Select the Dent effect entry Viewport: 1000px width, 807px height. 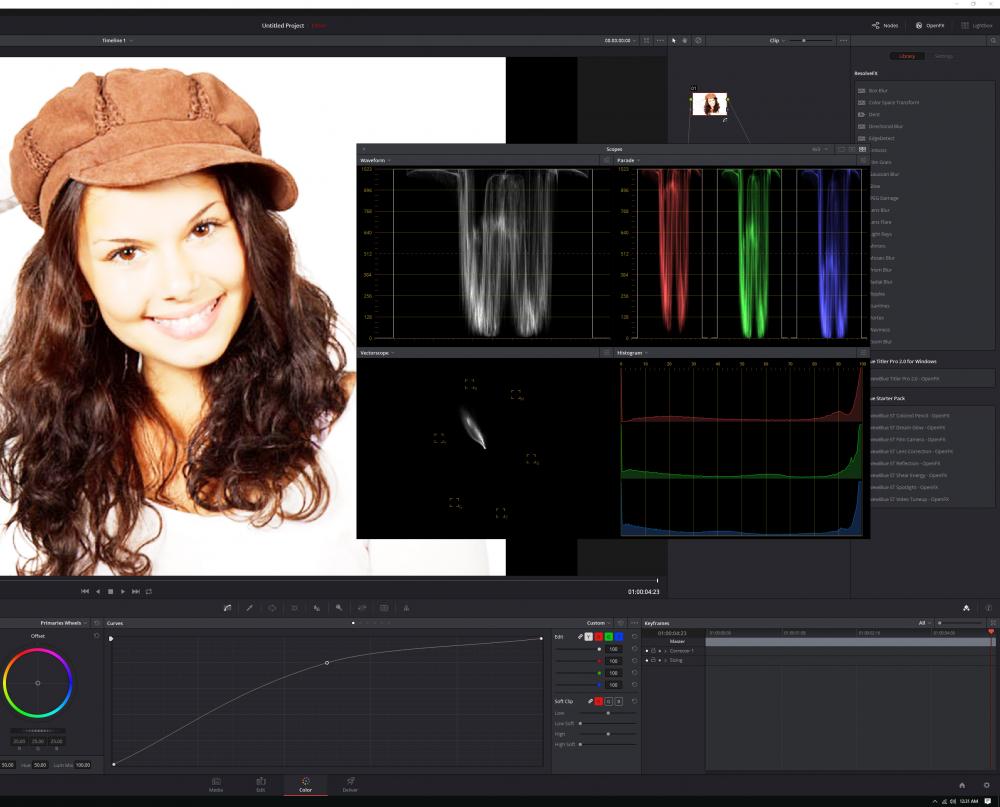coord(873,114)
